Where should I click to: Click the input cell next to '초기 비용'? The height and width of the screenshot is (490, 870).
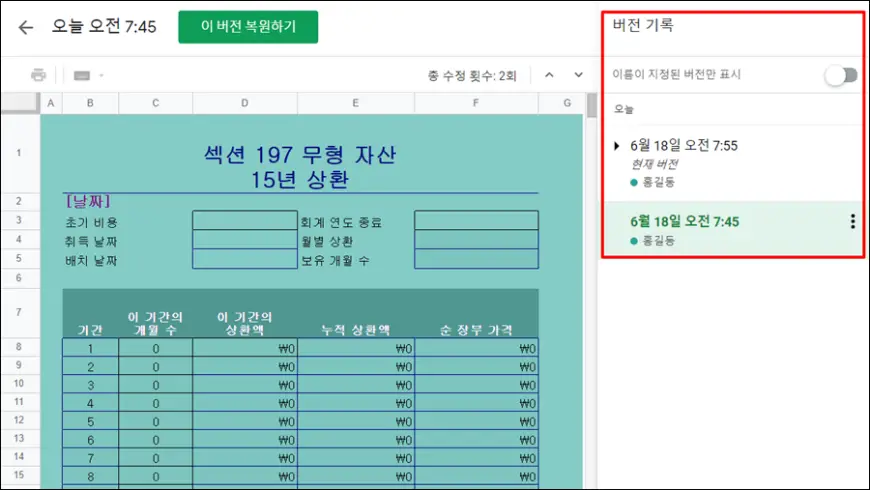(243, 221)
